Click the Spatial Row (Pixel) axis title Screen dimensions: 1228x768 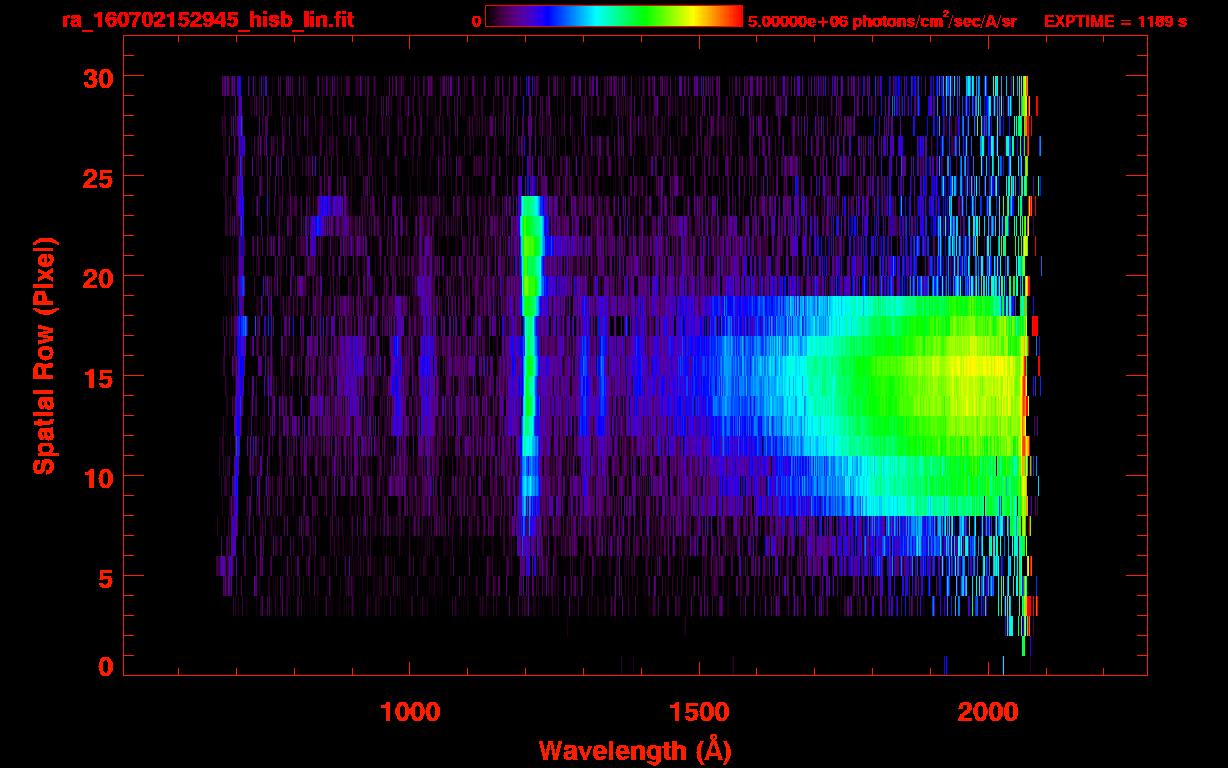[44, 355]
